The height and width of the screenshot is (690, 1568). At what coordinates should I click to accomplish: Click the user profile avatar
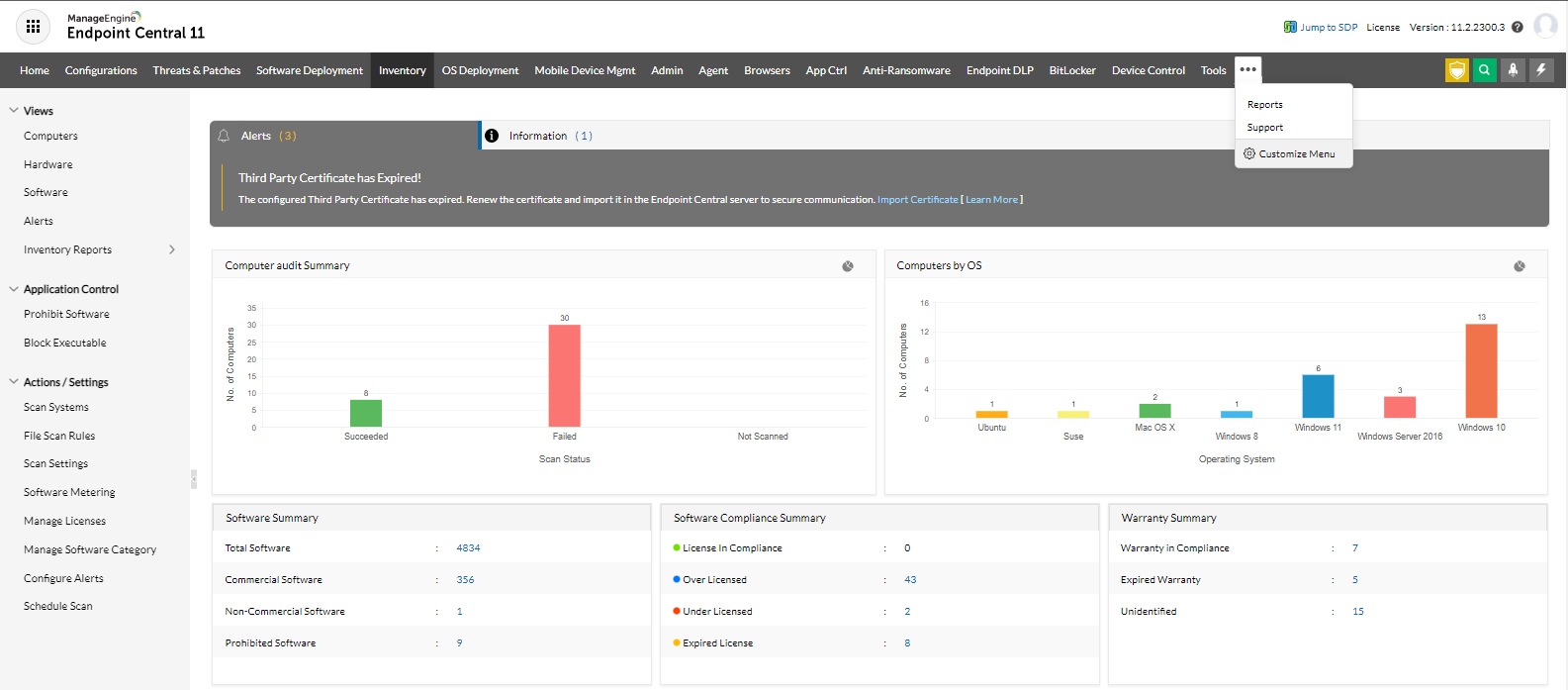tap(1544, 27)
